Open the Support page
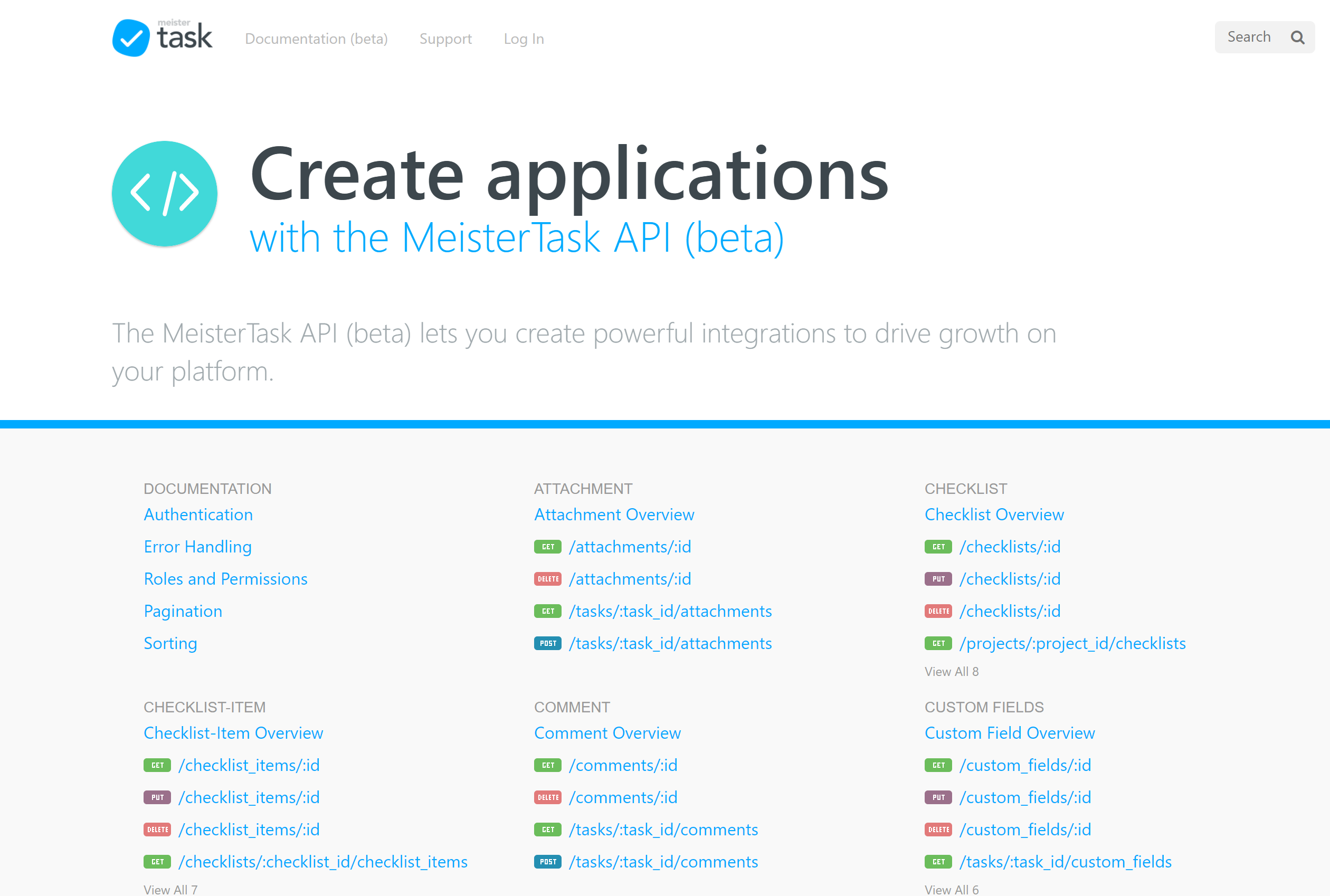Viewport: 1330px width, 896px height. (445, 39)
